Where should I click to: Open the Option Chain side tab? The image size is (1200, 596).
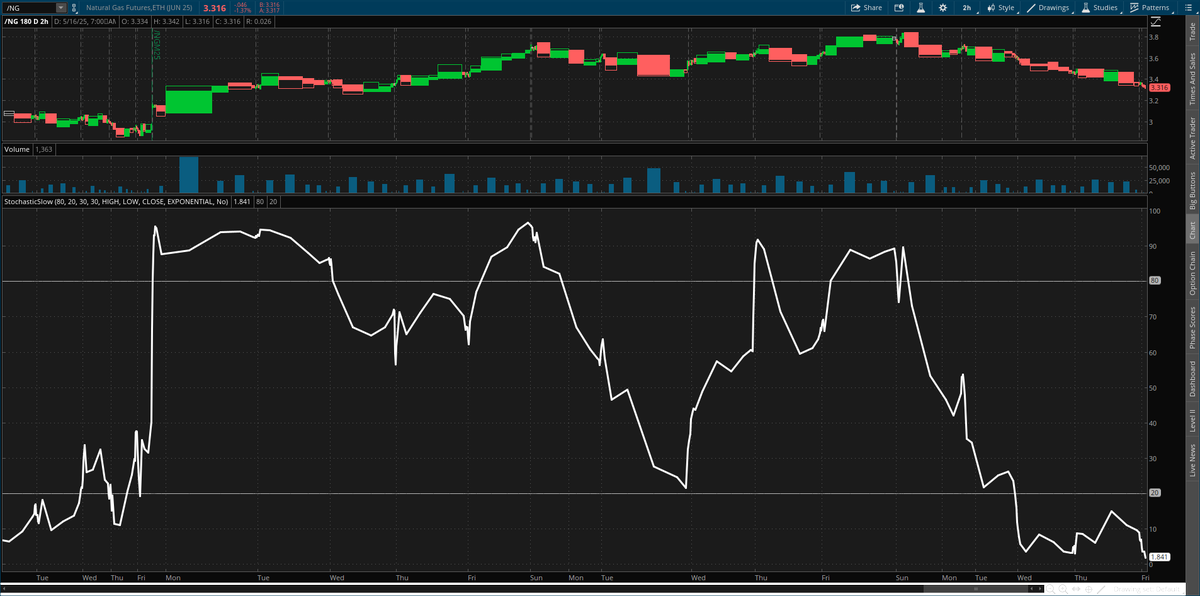pyautogui.click(x=1191, y=273)
